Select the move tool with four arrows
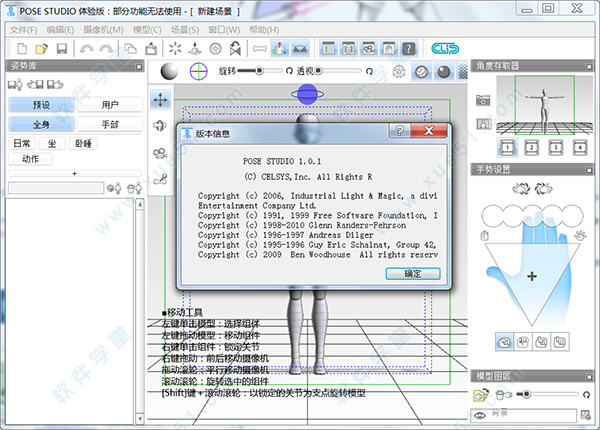The height and width of the screenshot is (430, 600). (x=160, y=100)
